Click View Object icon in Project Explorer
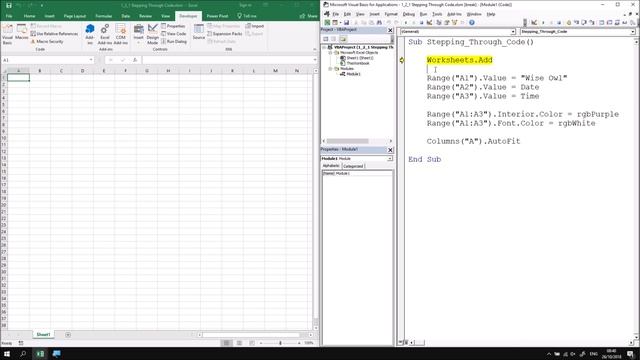Screen dimensions: 640x360 click(334, 39)
